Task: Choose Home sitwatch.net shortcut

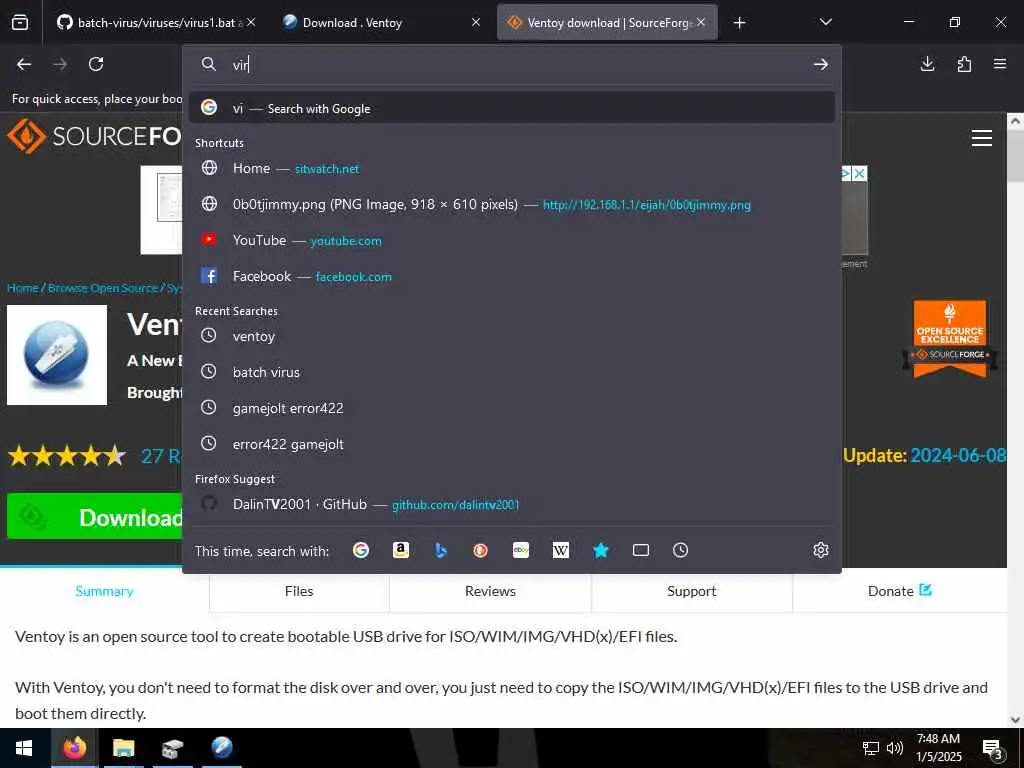Action: (511, 168)
